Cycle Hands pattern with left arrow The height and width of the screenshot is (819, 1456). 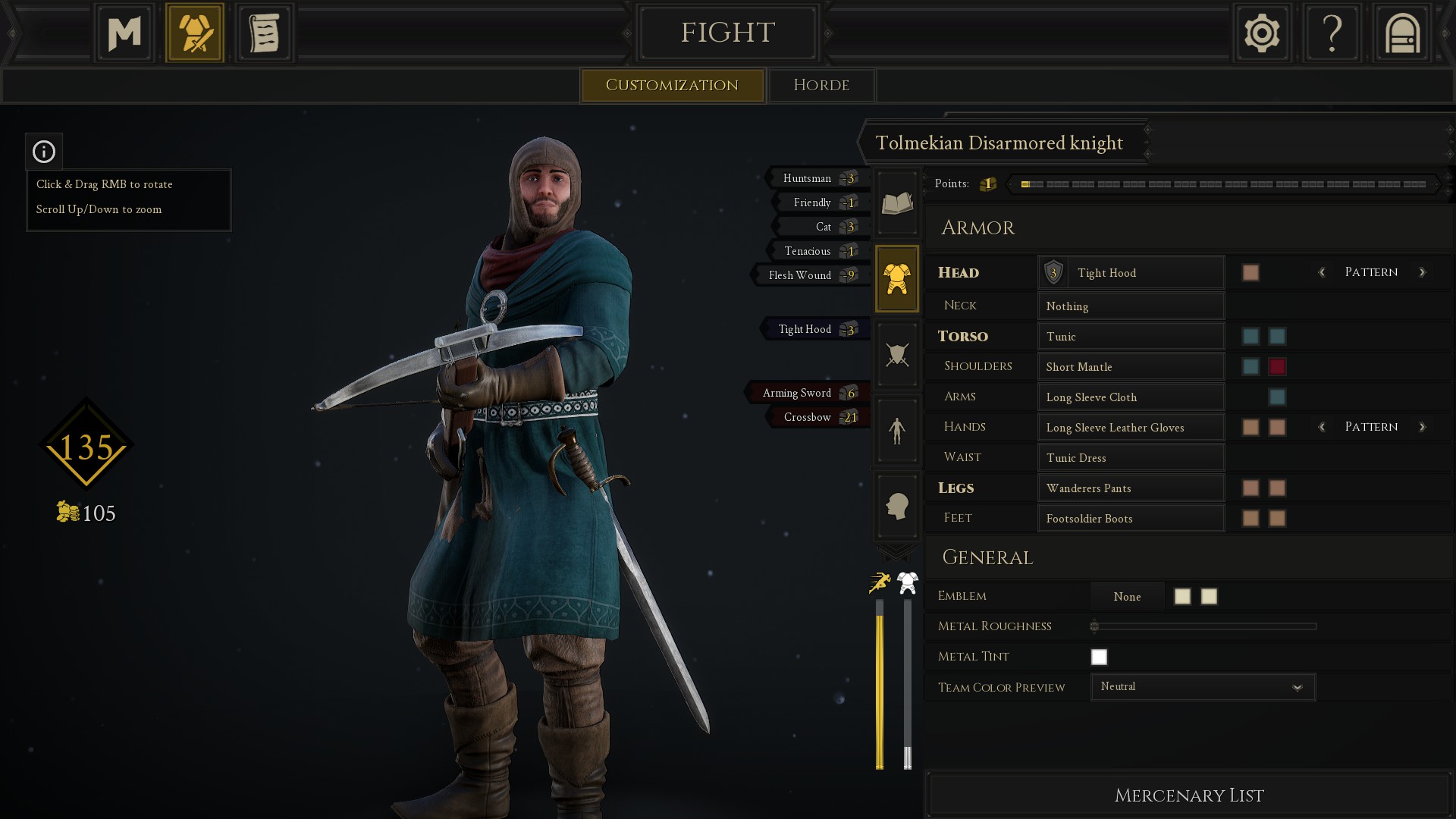1322,427
